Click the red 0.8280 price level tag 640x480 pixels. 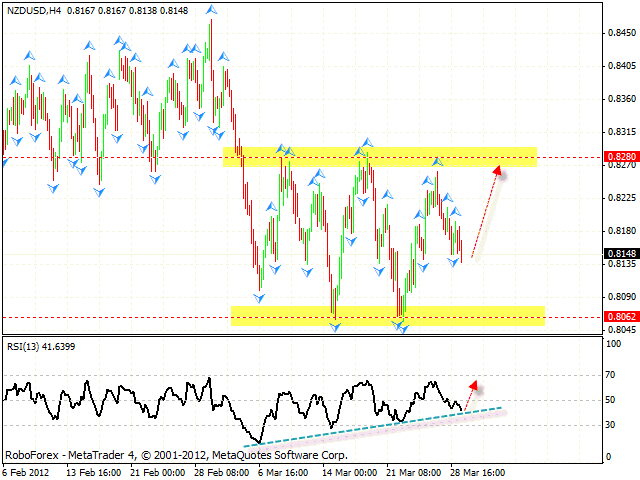pos(621,157)
